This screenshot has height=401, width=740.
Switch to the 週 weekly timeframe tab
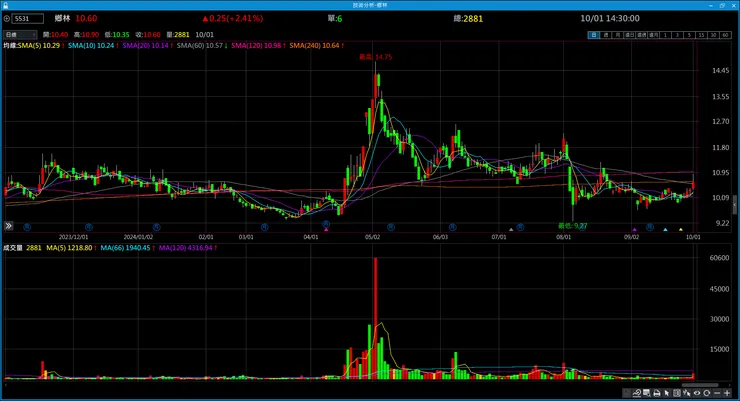click(x=606, y=35)
